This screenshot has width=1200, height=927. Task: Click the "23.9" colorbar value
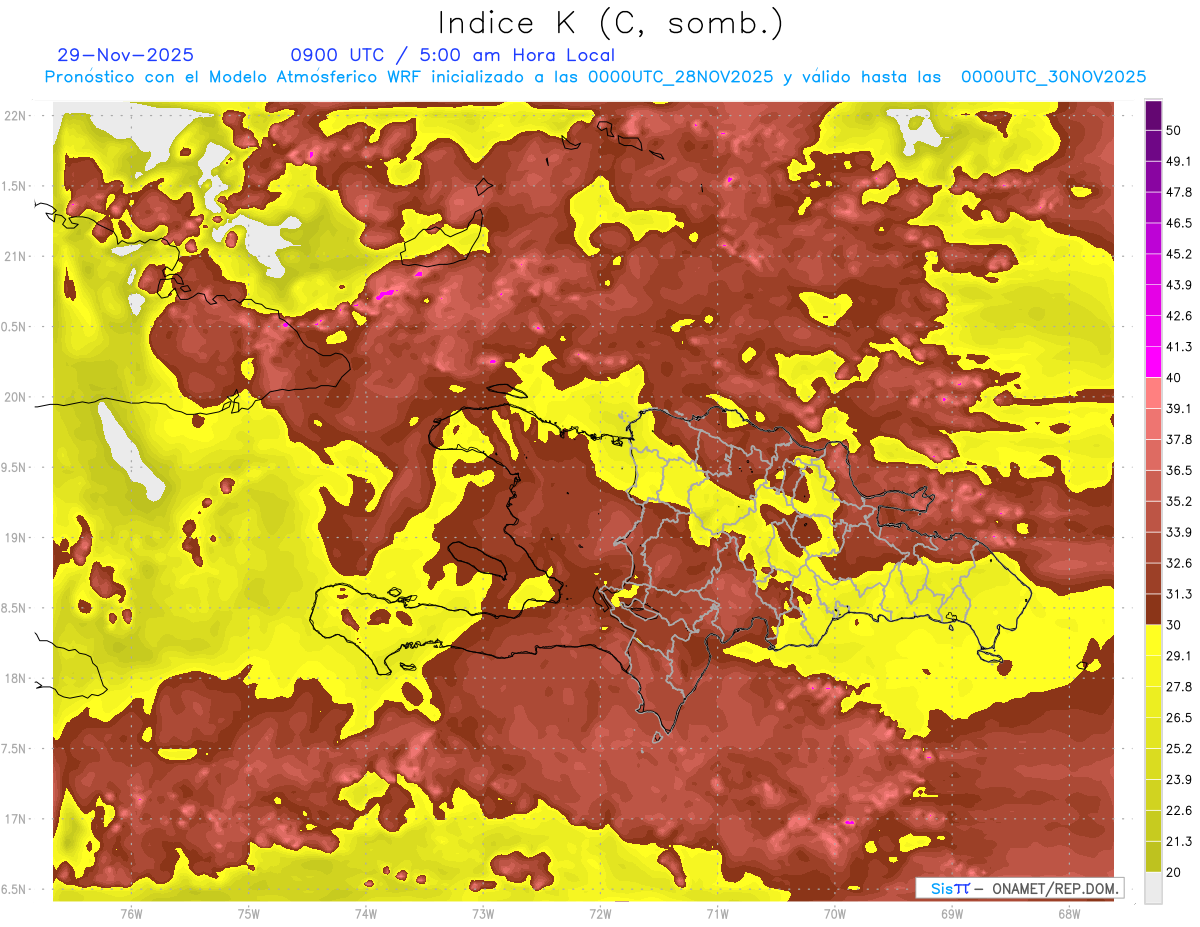coord(1179,780)
